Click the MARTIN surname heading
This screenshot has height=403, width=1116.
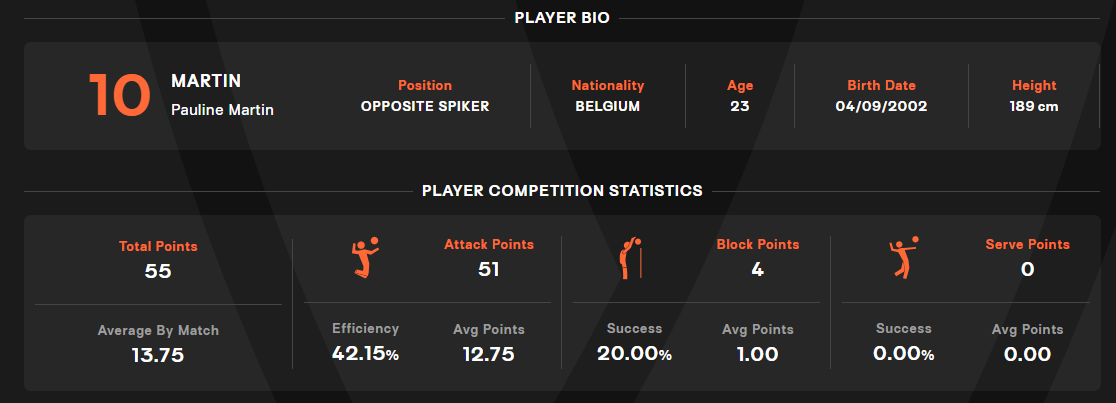tap(206, 80)
